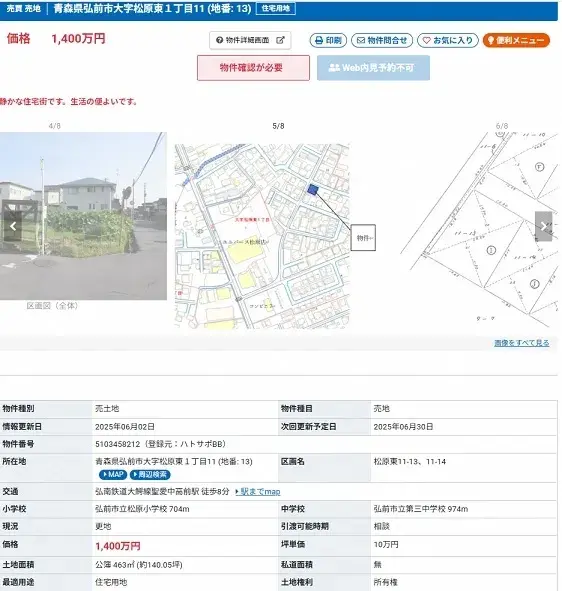
Task: Click the blue property marker on the map
Action: [312, 190]
